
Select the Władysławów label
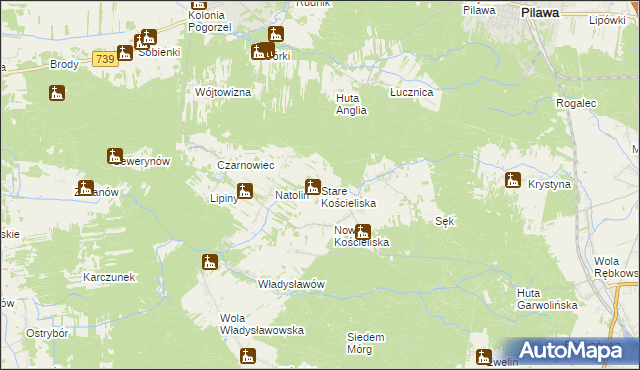click(x=291, y=284)
